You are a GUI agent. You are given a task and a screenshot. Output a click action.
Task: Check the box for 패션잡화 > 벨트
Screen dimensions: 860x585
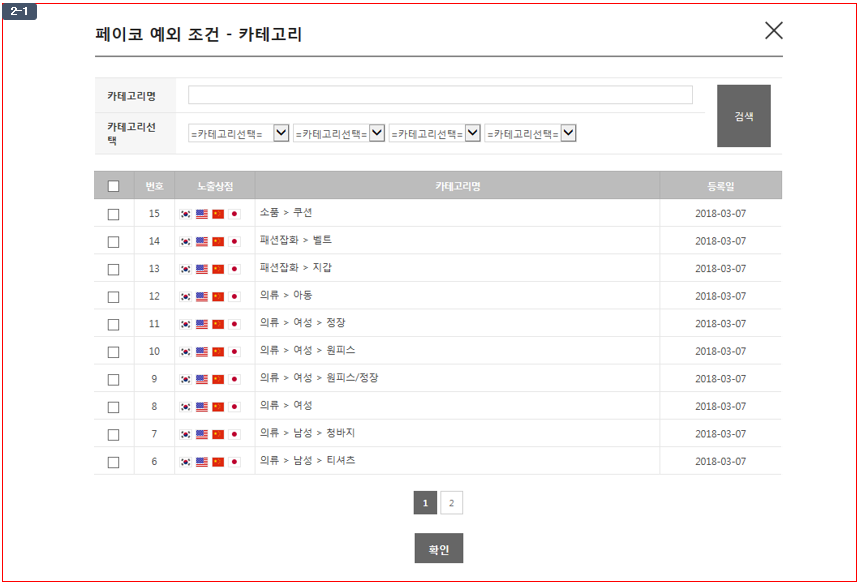pyautogui.click(x=114, y=241)
